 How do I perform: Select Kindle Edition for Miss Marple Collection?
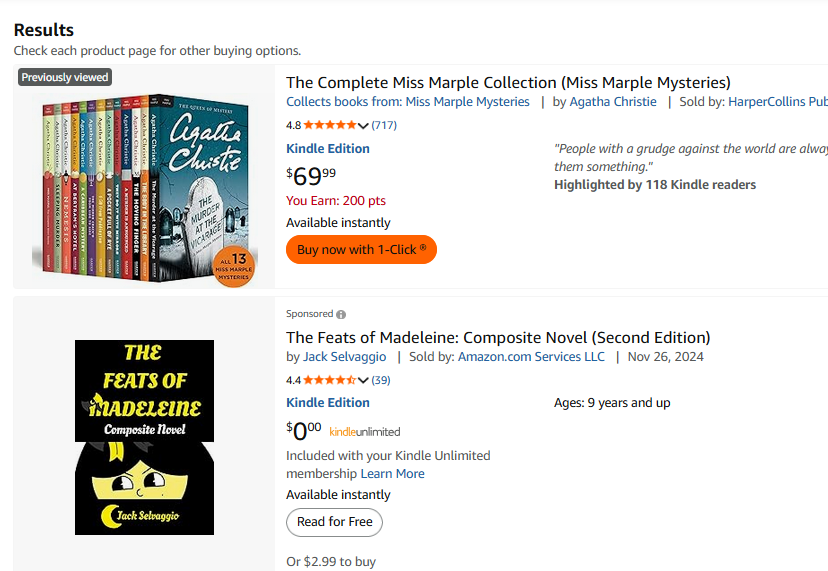point(328,148)
